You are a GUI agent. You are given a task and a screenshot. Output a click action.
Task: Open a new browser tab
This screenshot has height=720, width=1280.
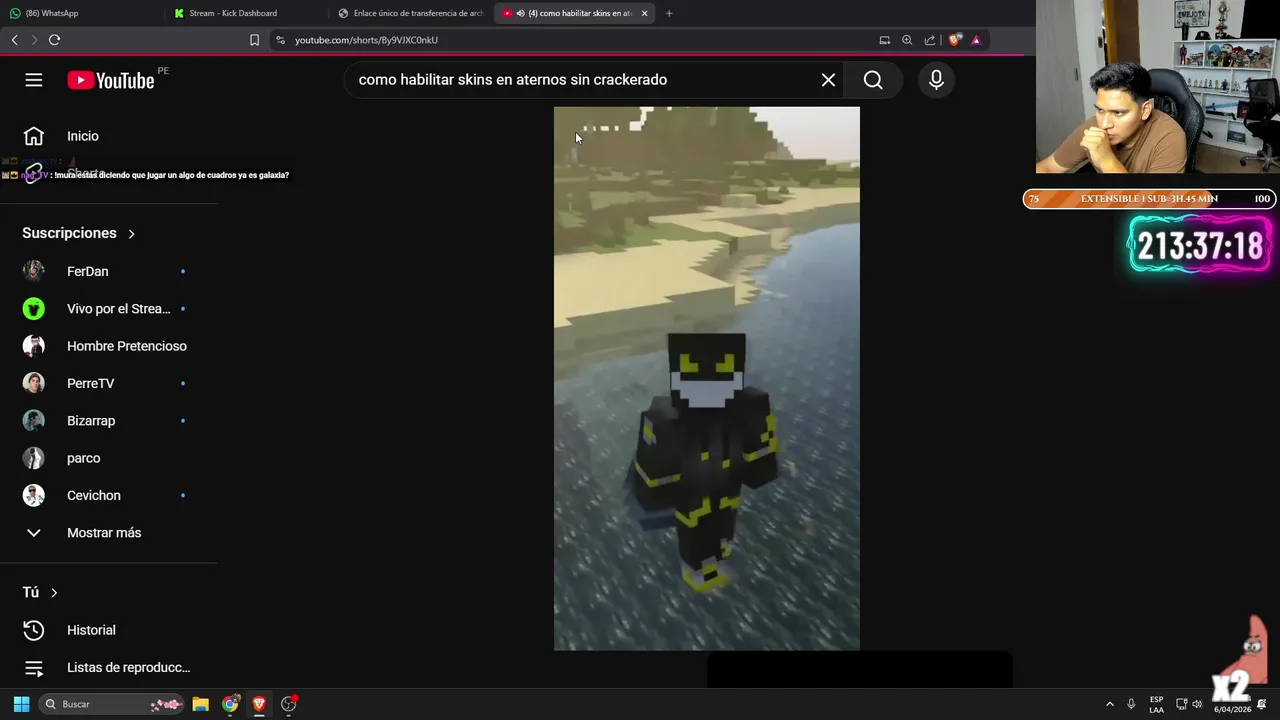(x=669, y=13)
